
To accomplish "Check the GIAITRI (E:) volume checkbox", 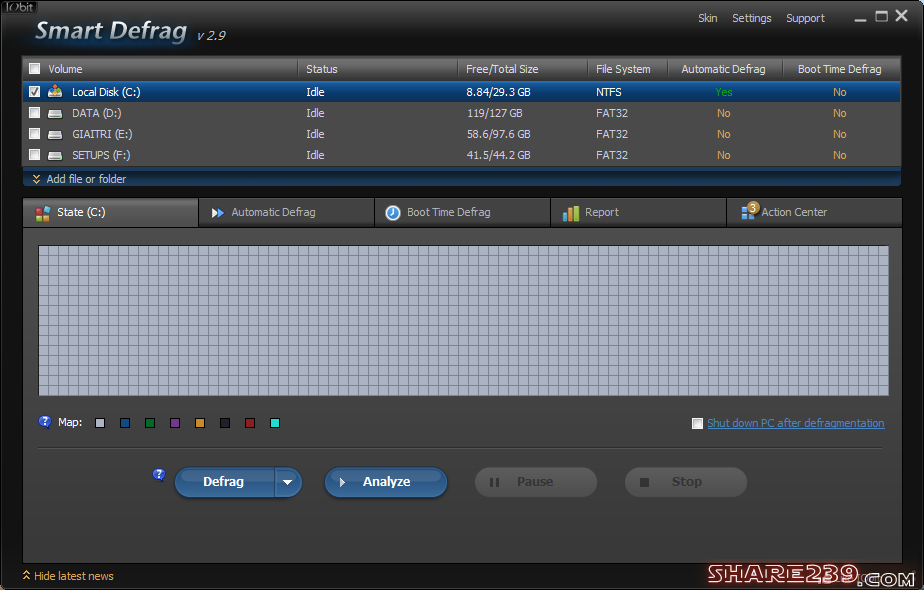I will [x=35, y=134].
